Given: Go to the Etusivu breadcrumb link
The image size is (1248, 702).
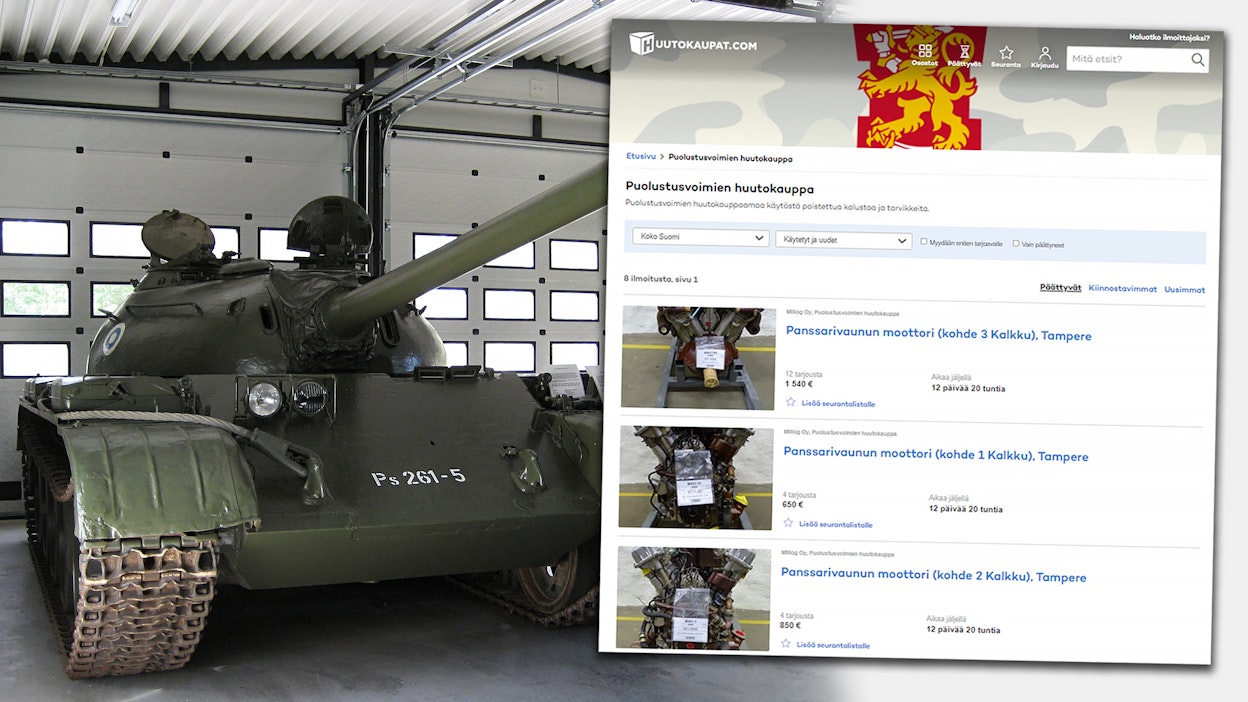Looking at the screenshot, I should coord(641,156).
